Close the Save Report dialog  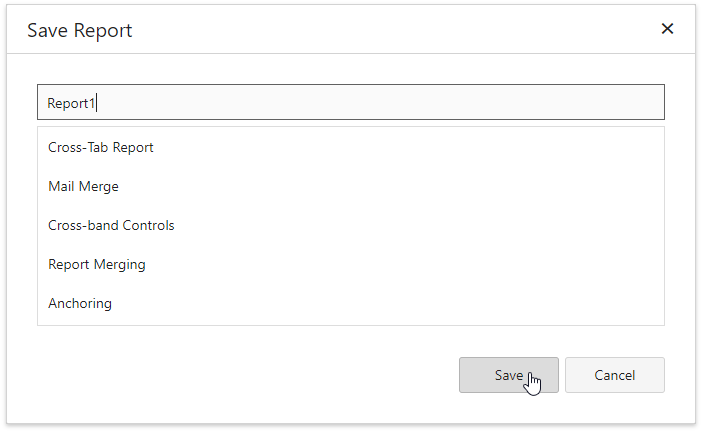(667, 29)
